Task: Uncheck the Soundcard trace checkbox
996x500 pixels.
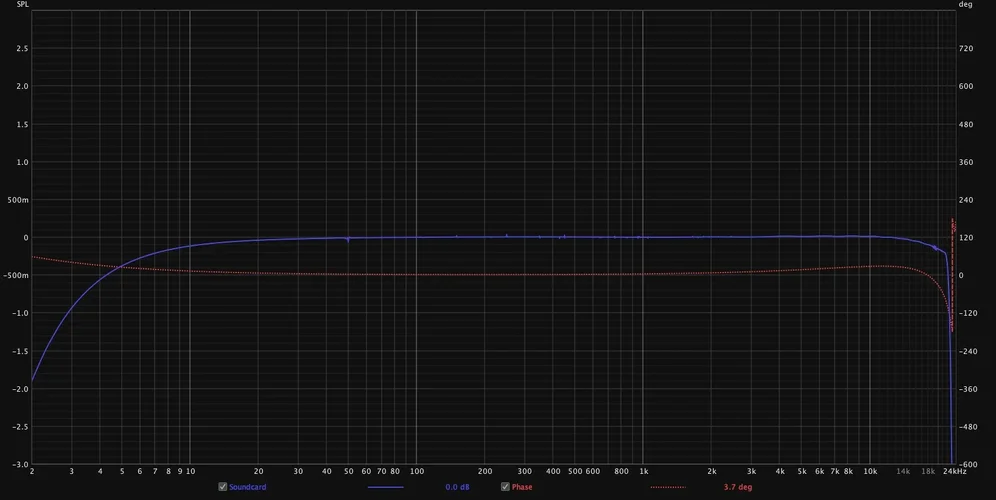Action: 222,487
